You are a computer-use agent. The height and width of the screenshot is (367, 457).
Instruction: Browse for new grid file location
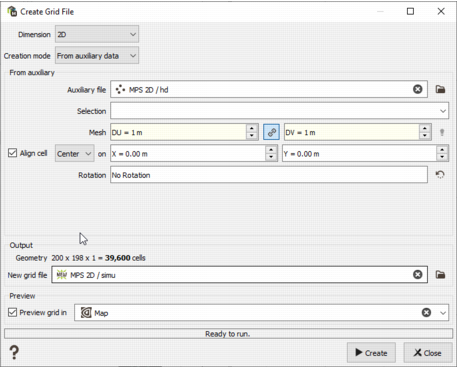tap(440, 275)
